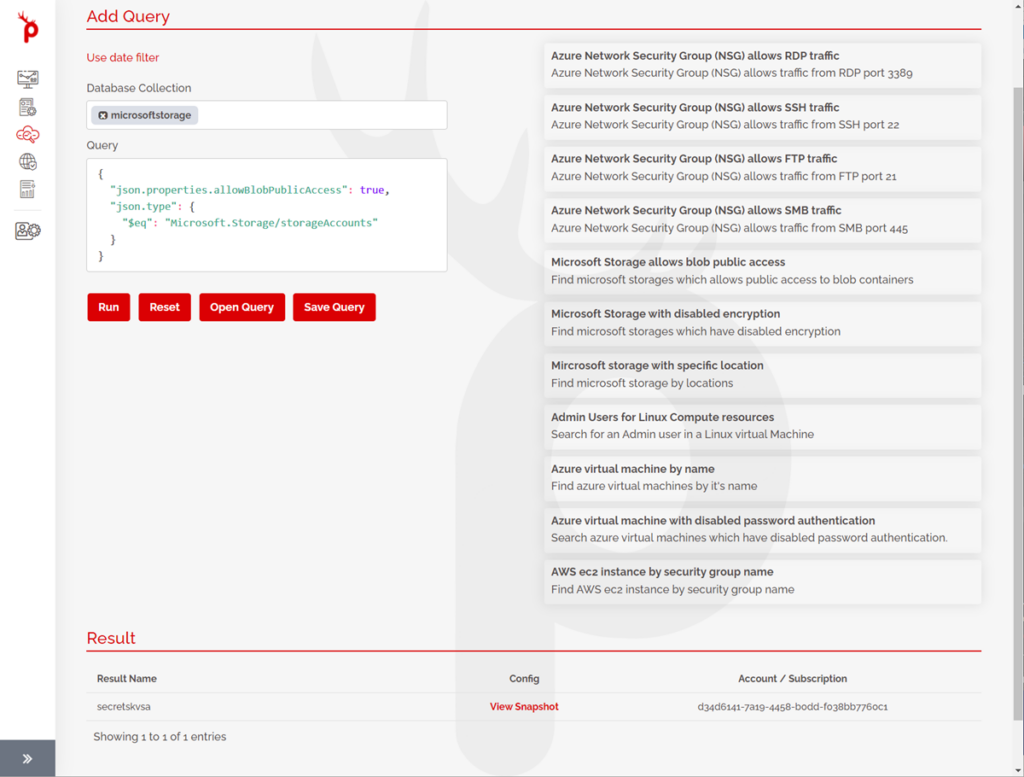Expand the sidebar with double-arrow button
Image resolution: width=1024 pixels, height=777 pixels.
point(28,759)
